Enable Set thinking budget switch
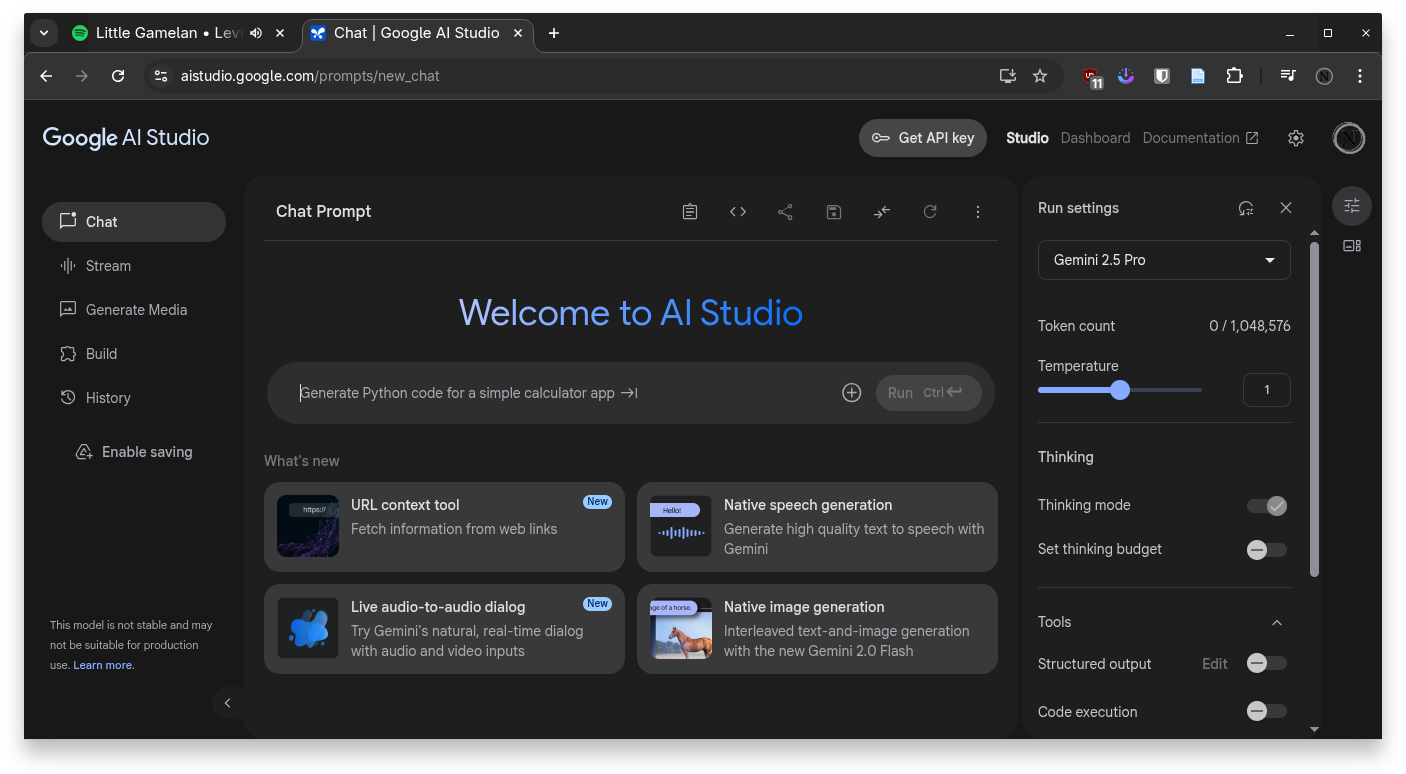Image resolution: width=1406 pixels, height=774 pixels. coord(1267,550)
